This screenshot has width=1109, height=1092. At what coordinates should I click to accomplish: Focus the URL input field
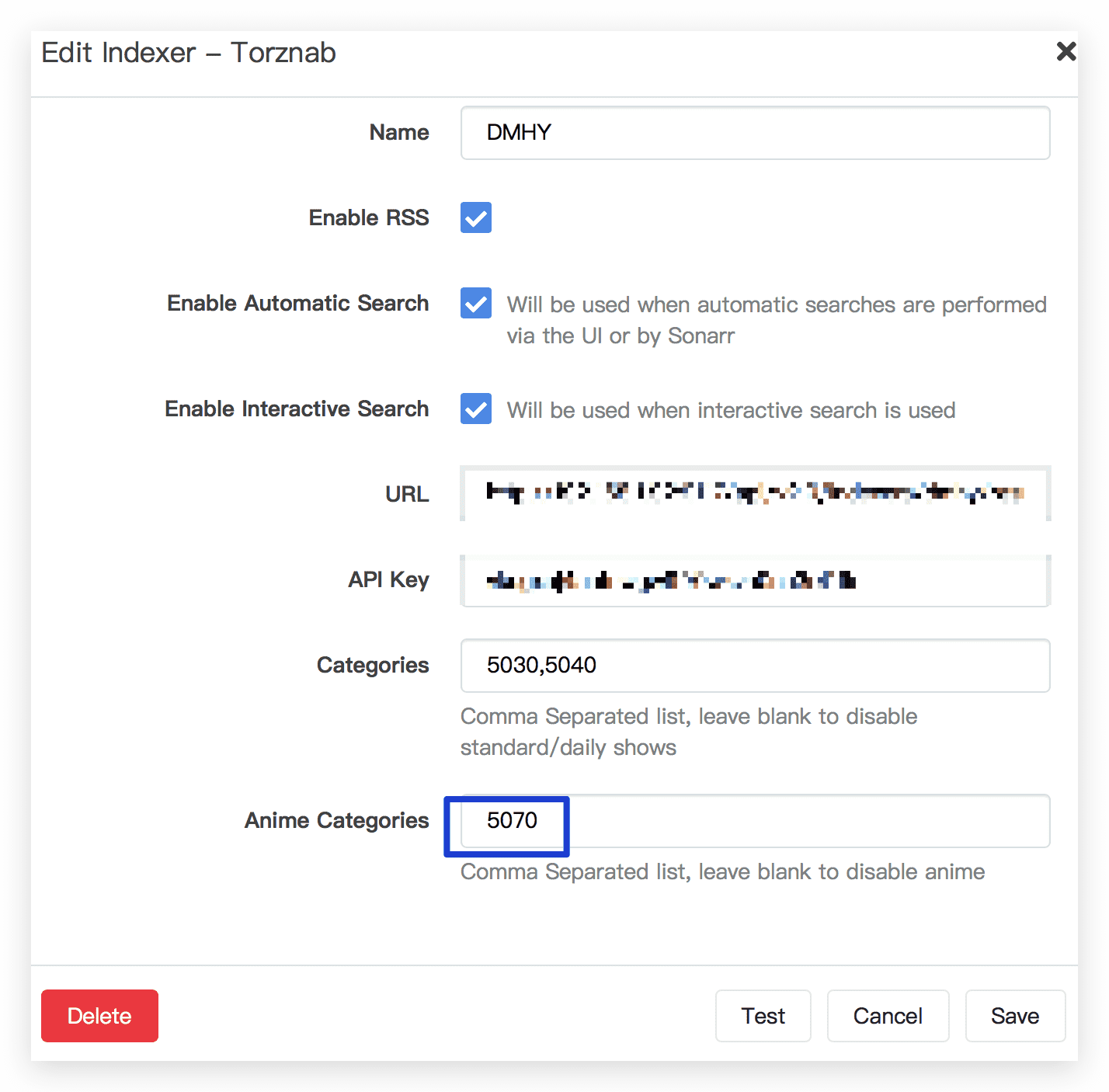pyautogui.click(x=755, y=493)
